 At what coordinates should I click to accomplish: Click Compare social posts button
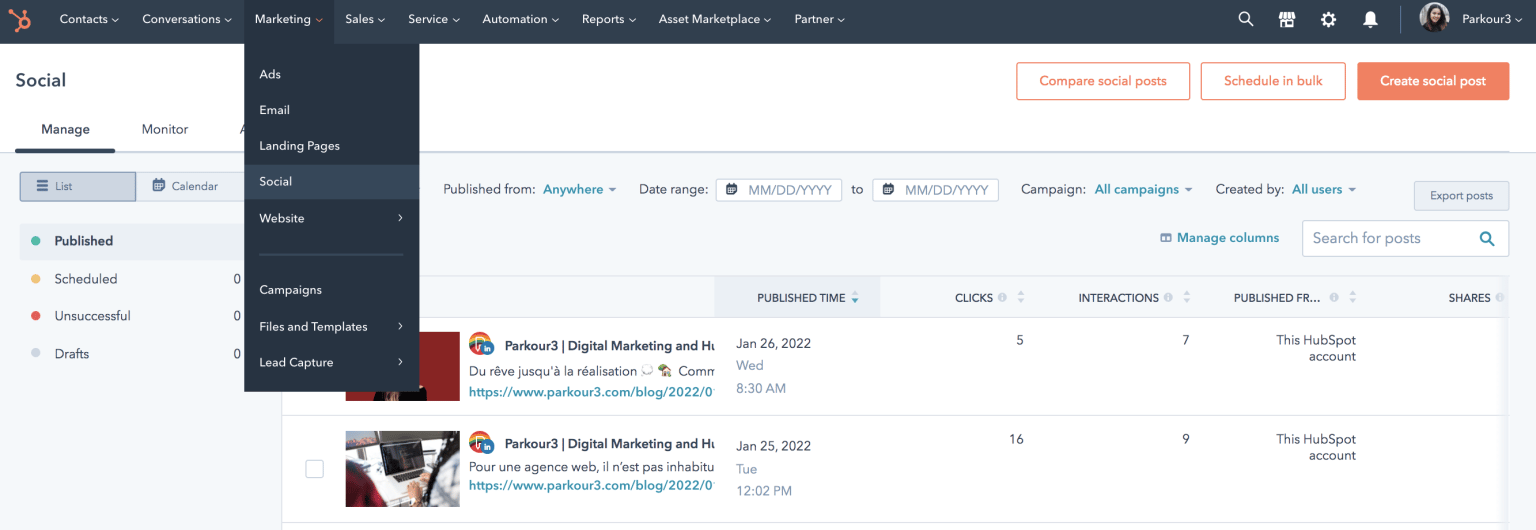point(1103,81)
